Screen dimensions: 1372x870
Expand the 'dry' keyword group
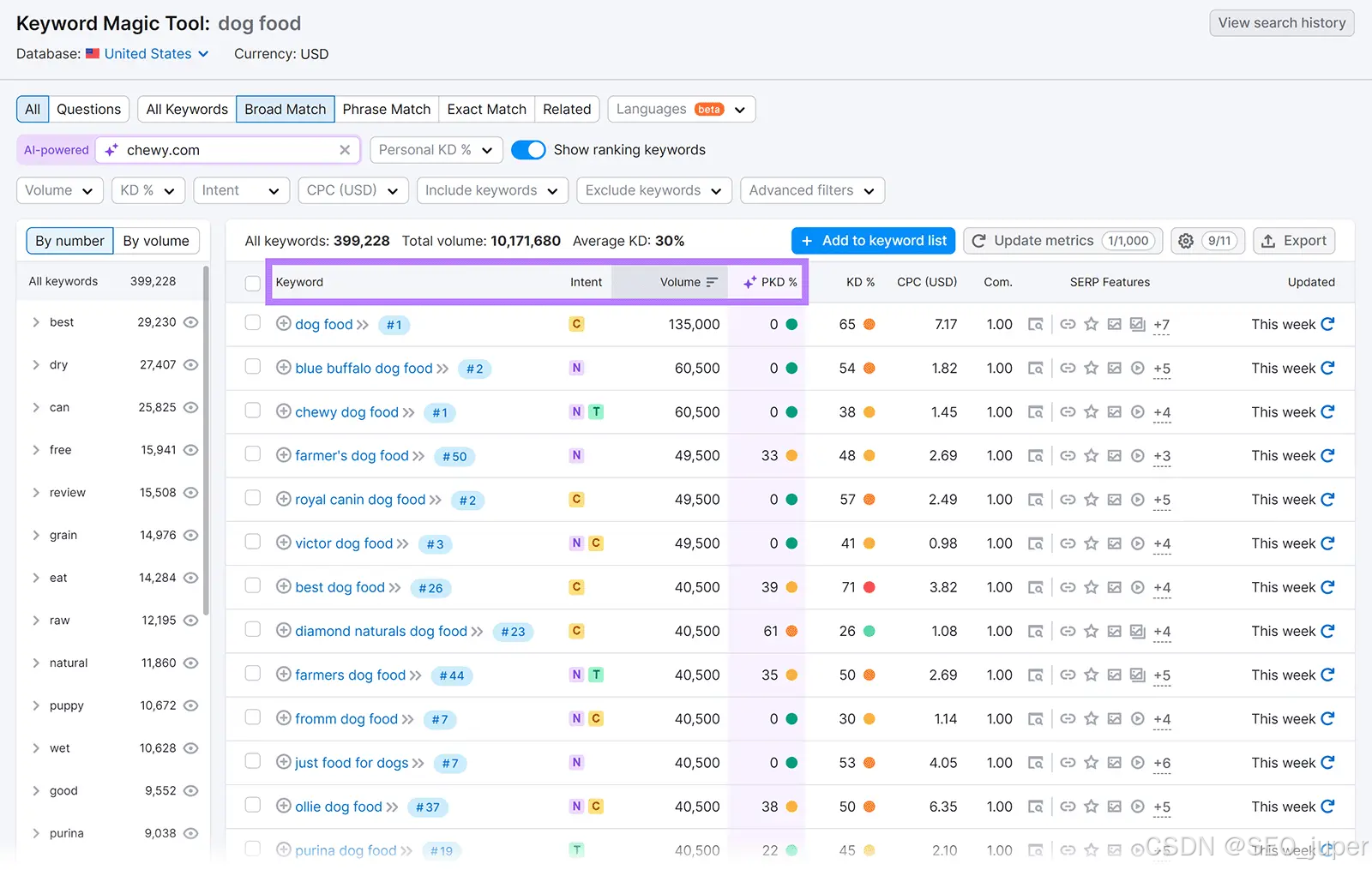36,364
